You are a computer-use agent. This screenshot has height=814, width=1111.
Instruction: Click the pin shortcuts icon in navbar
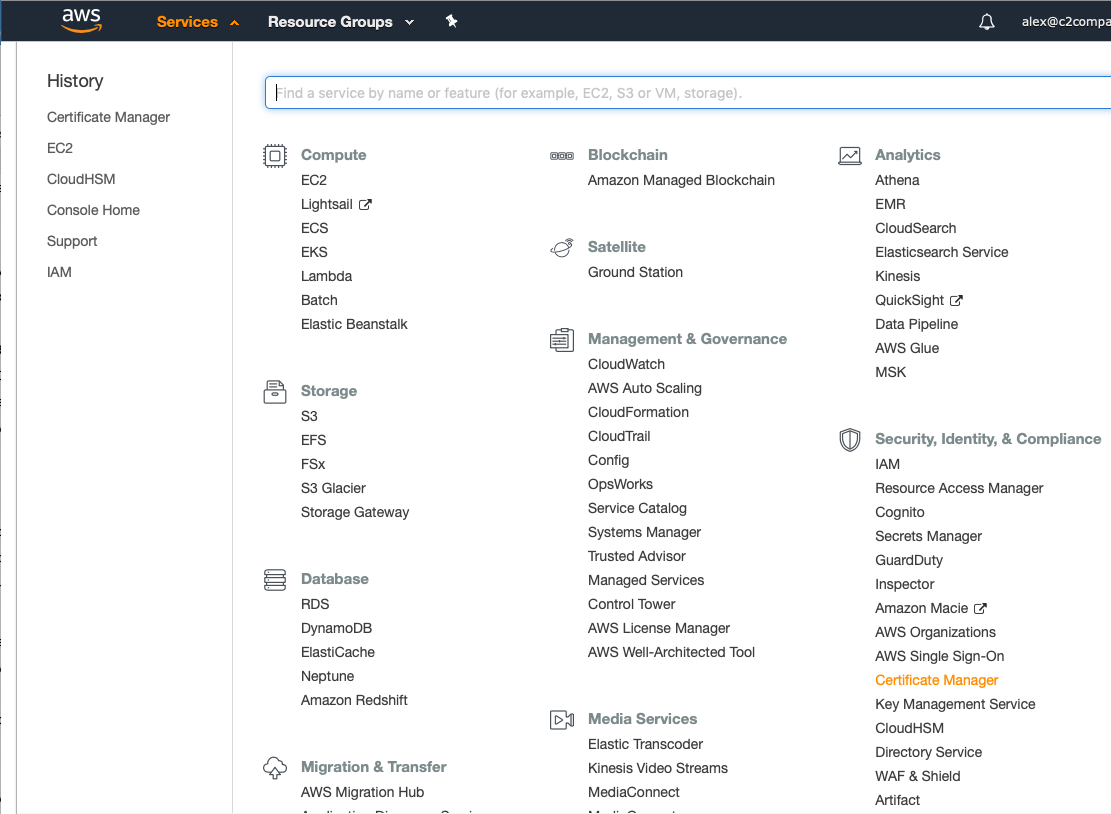[451, 21]
